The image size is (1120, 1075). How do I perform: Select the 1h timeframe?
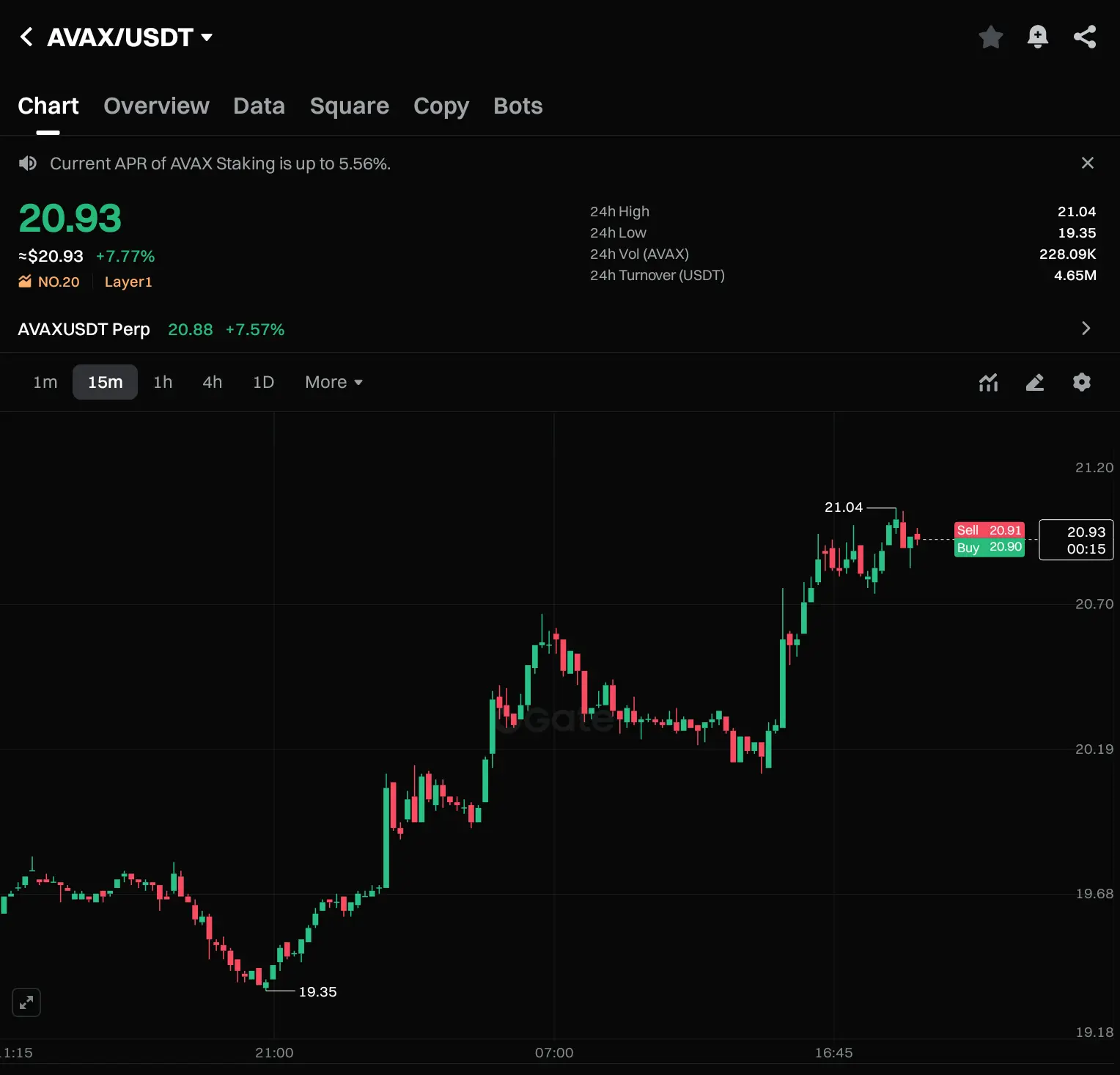click(x=163, y=382)
